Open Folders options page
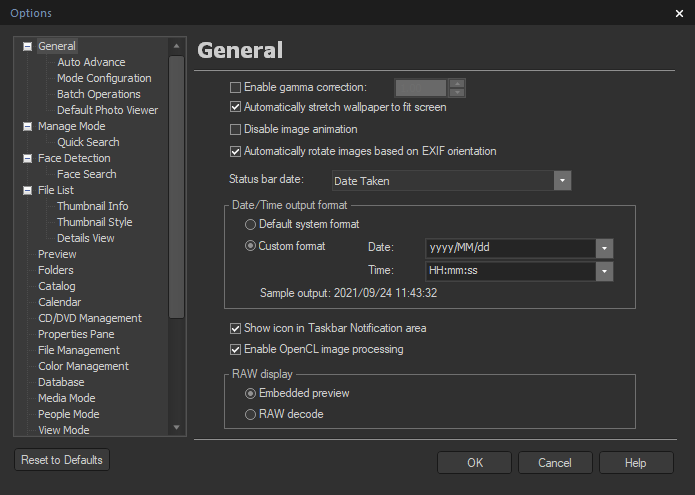Image resolution: width=695 pixels, height=495 pixels. pos(56,270)
